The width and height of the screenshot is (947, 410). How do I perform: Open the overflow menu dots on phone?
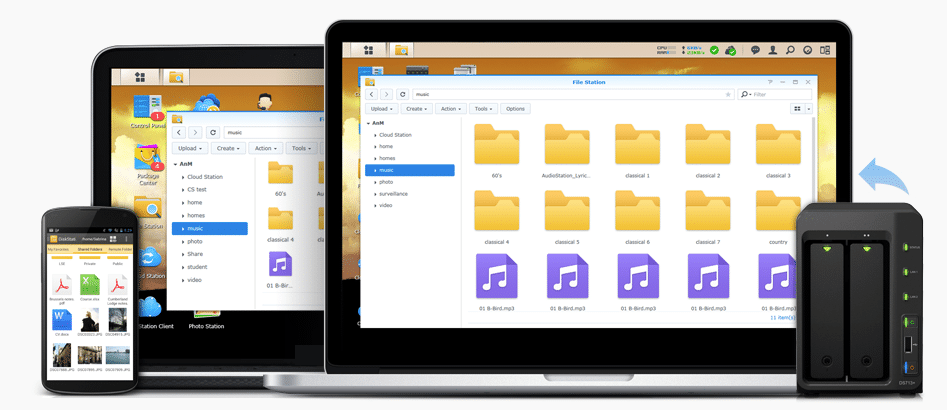click(126, 239)
